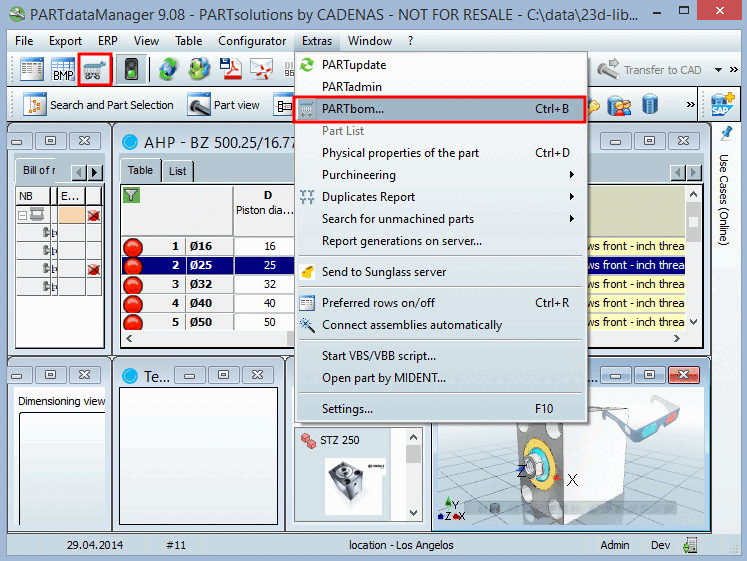Open PARTbom shopping cart toolbar icon
Screen dimensions: 747x561
[x=95, y=70]
